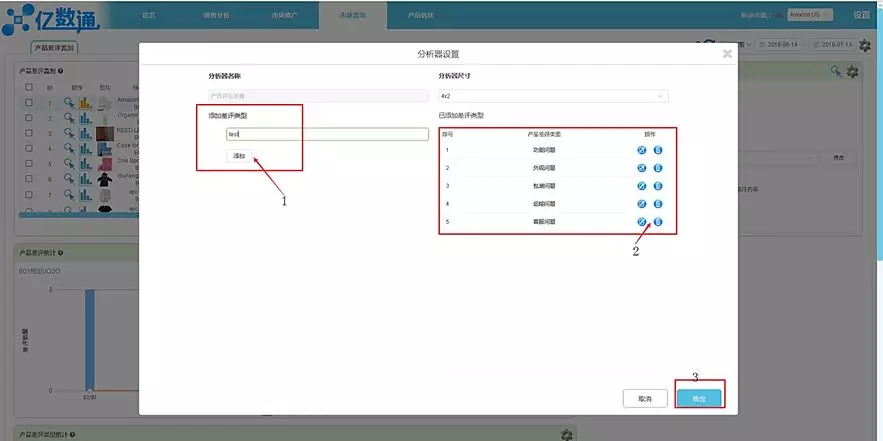The width and height of the screenshot is (883, 441).
Task: Open bar chart icon for product ID 1
Action: tap(85, 103)
